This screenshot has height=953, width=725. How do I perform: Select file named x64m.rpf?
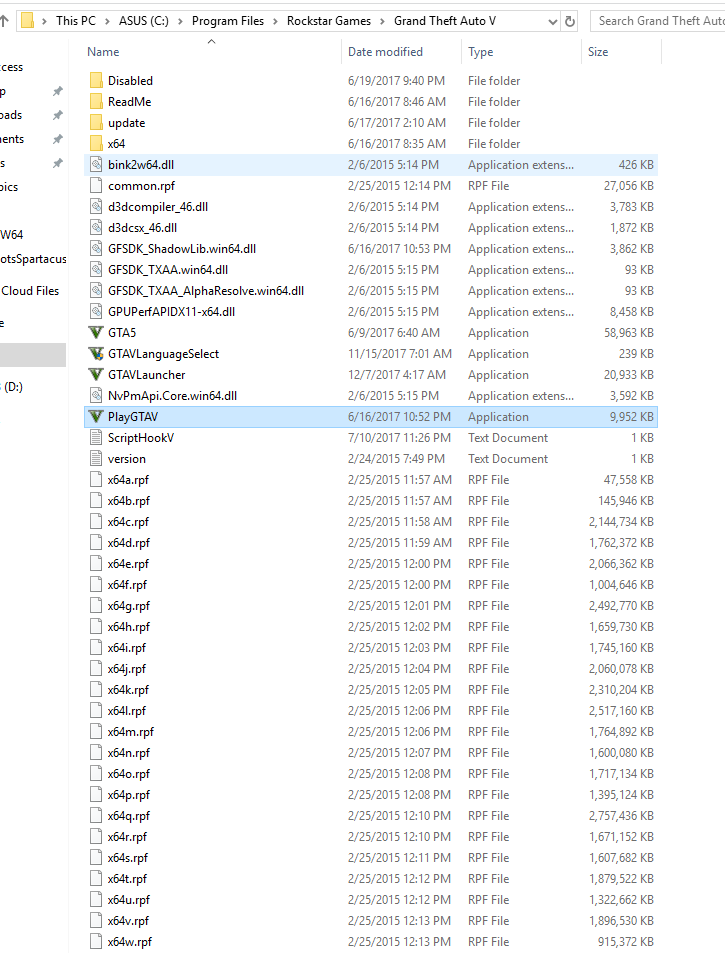(x=131, y=732)
